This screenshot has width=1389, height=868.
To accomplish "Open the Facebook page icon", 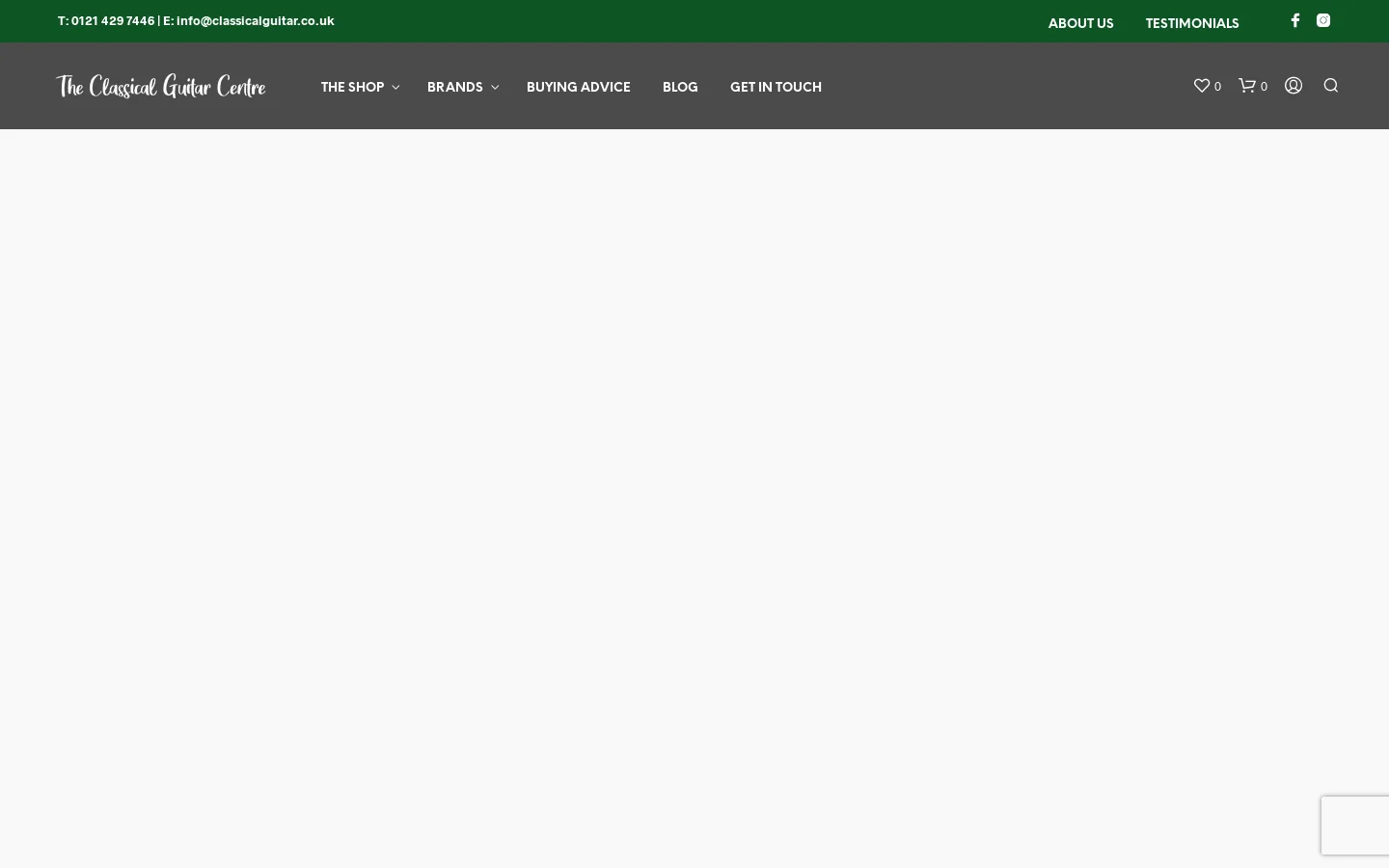I will pyautogui.click(x=1295, y=20).
